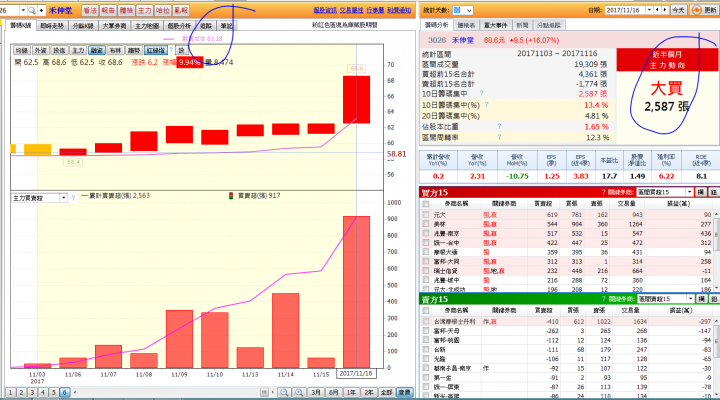Toggle the select-all checkbox in 買方15 header row
The image size is (720, 400).
(426, 203)
